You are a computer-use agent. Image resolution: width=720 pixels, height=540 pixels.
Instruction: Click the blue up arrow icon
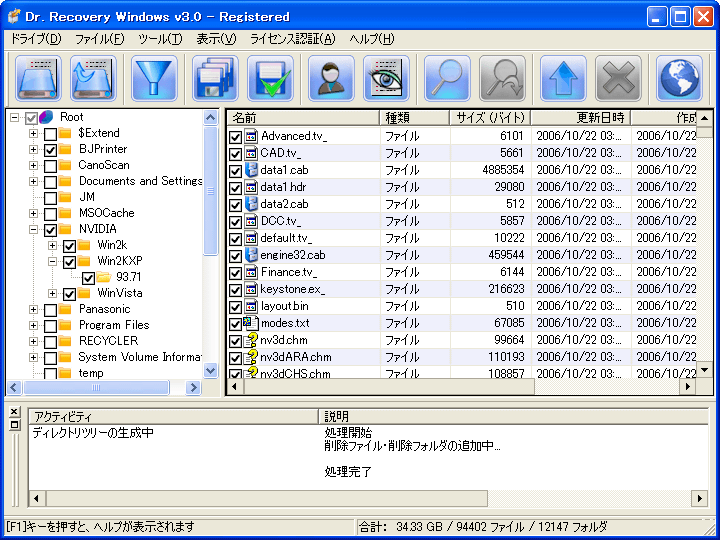[563, 78]
